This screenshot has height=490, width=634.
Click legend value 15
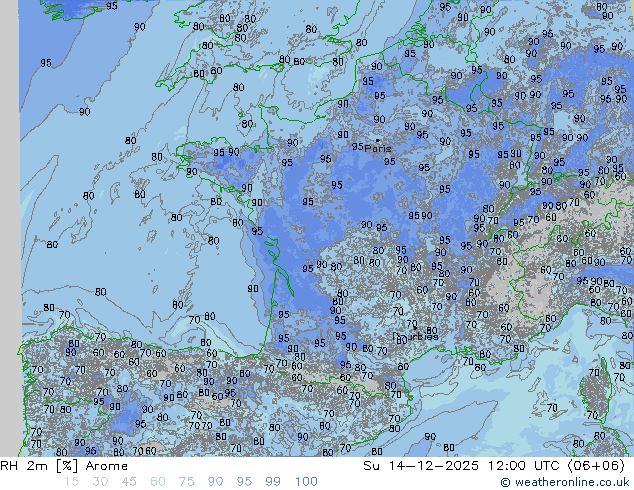point(72,482)
